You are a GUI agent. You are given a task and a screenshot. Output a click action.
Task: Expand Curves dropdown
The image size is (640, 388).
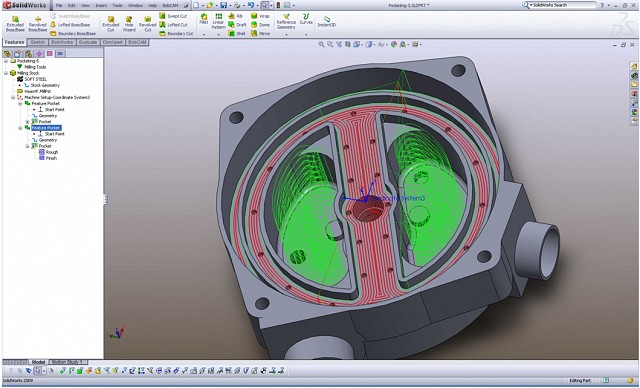(x=306, y=35)
